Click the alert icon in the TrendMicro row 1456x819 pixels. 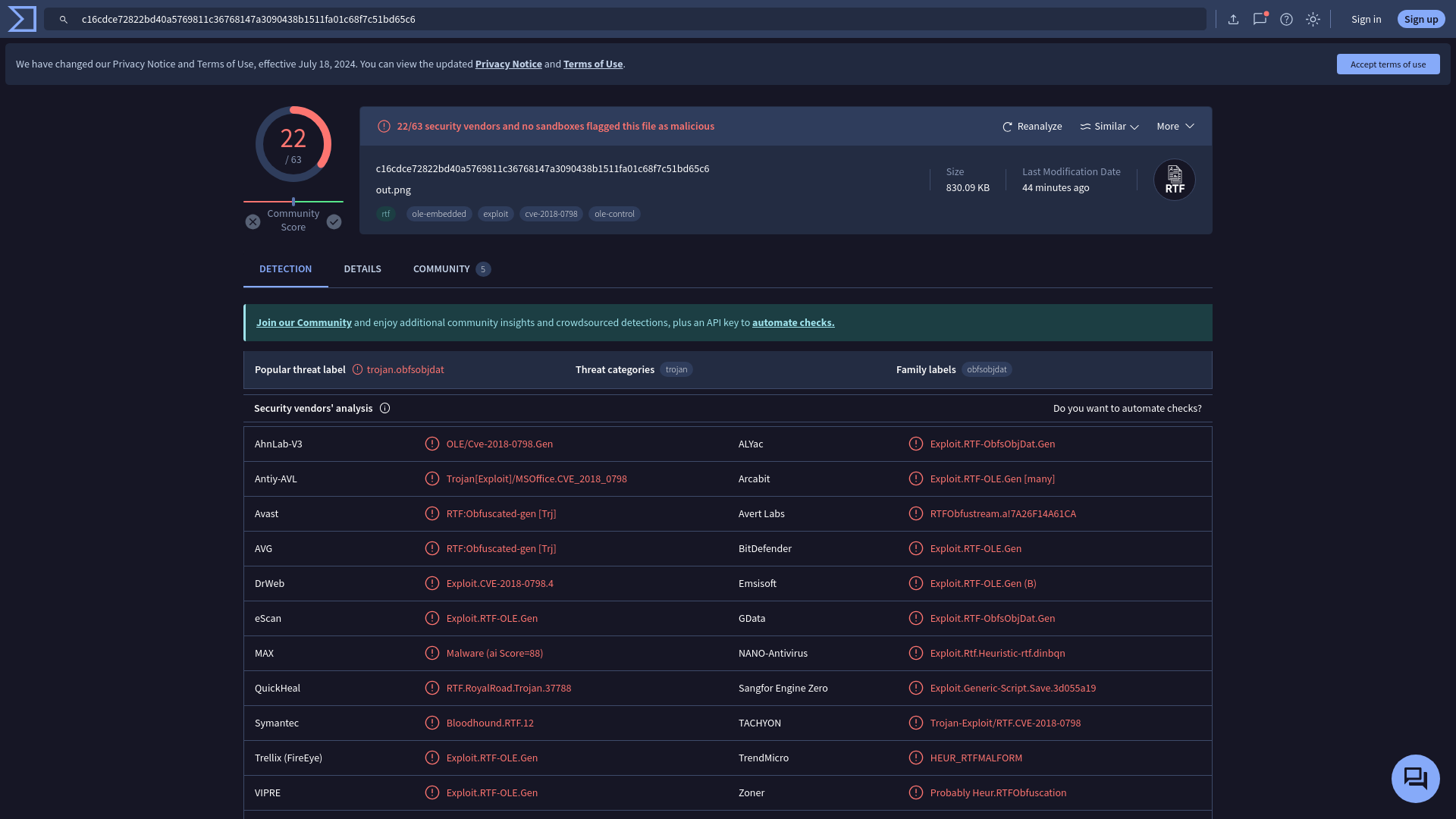(915, 758)
